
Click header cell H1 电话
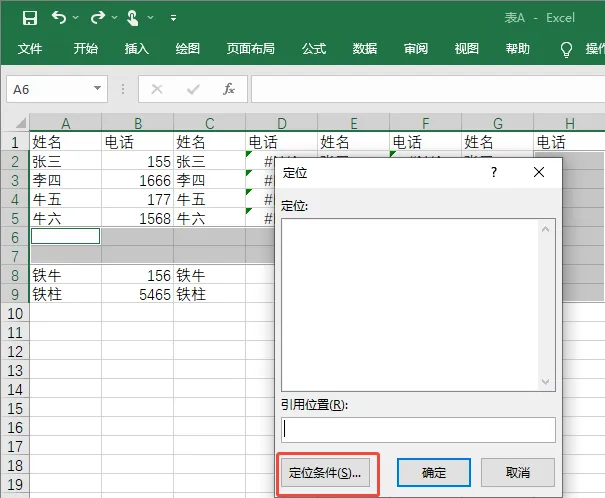570,142
